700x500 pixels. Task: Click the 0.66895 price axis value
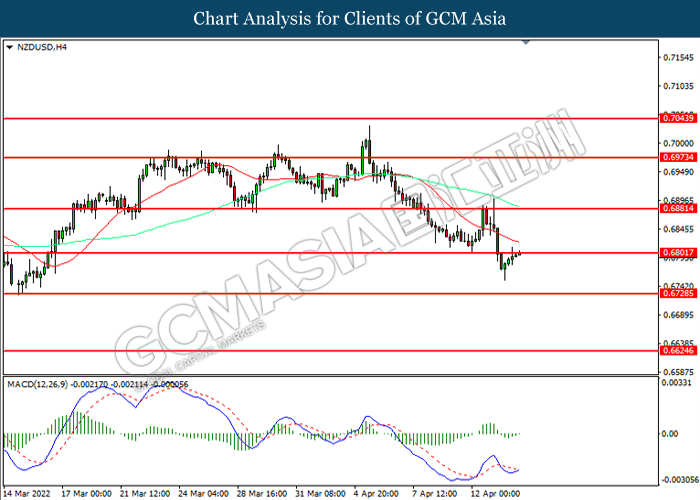point(679,315)
